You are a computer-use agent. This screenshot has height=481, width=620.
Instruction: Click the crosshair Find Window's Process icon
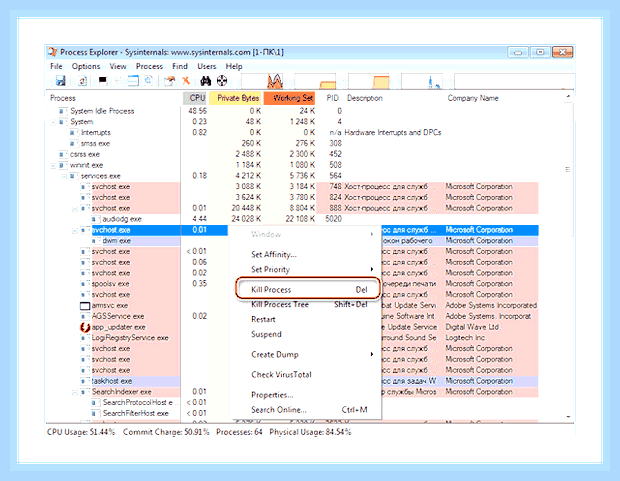click(x=222, y=81)
